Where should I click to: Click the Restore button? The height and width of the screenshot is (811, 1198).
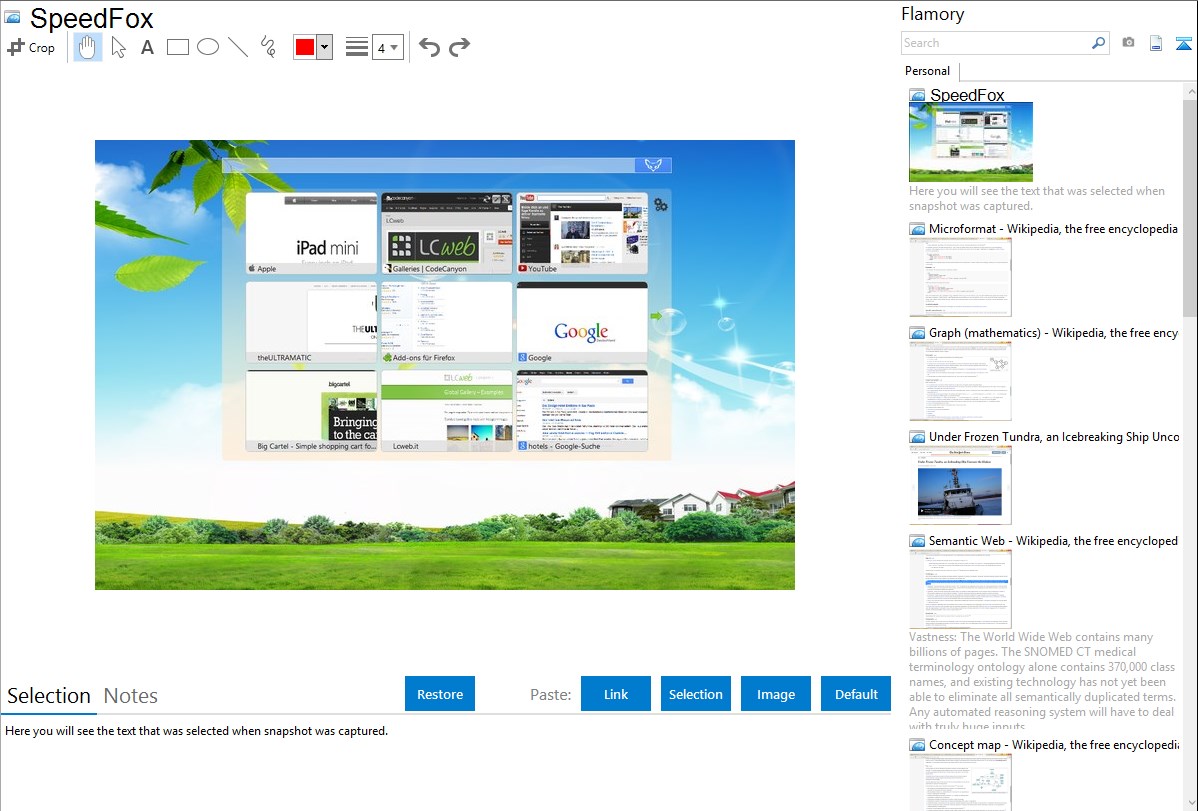tap(440, 694)
